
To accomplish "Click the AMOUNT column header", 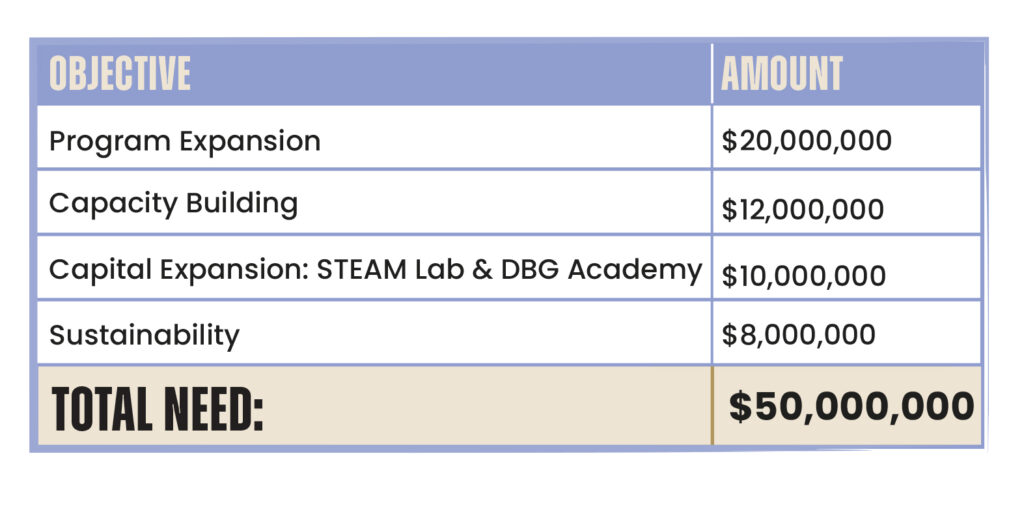I will click(x=782, y=74).
